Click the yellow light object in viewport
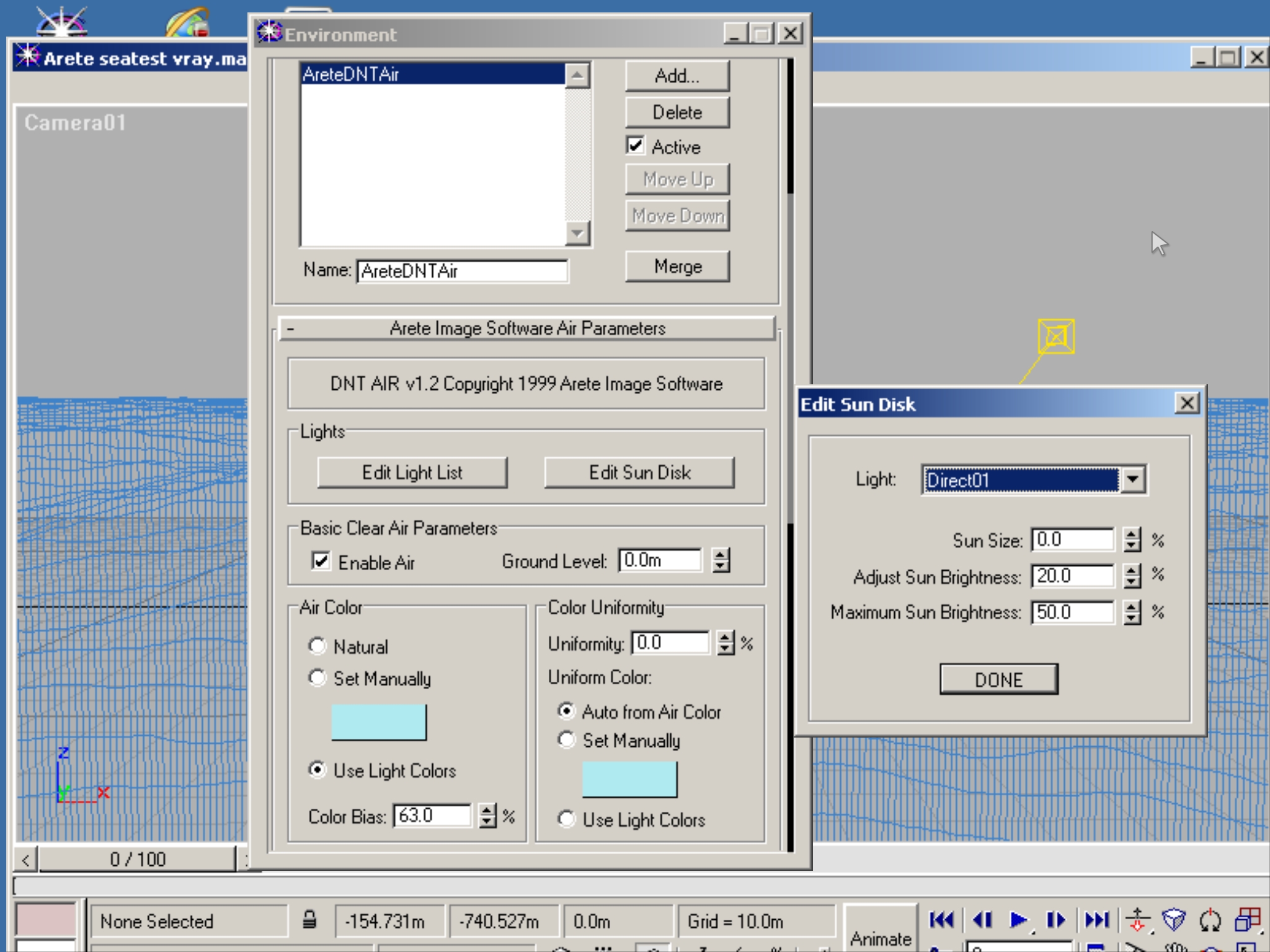 coord(1056,337)
